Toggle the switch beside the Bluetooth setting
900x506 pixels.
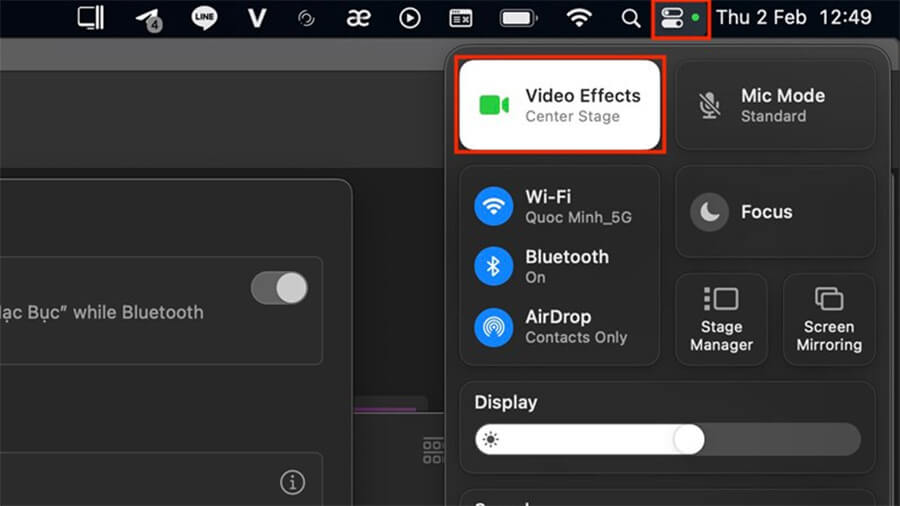279,288
